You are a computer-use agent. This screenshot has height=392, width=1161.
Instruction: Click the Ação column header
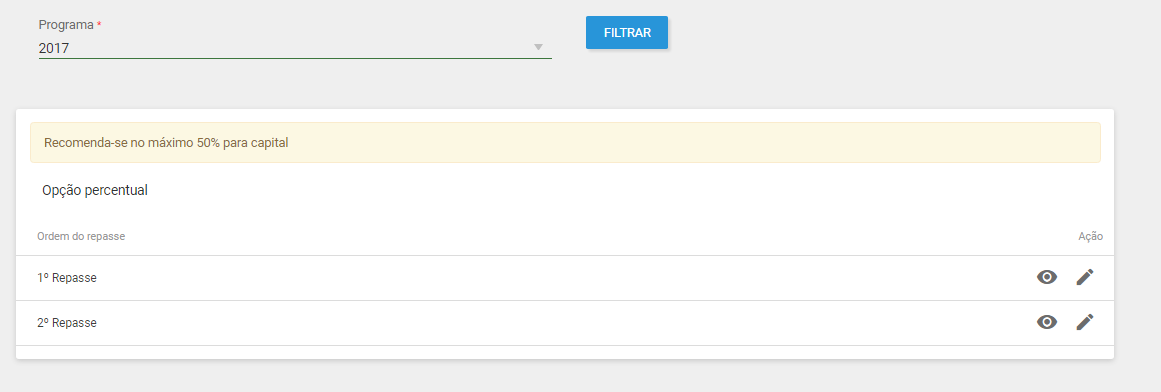pos(1090,236)
